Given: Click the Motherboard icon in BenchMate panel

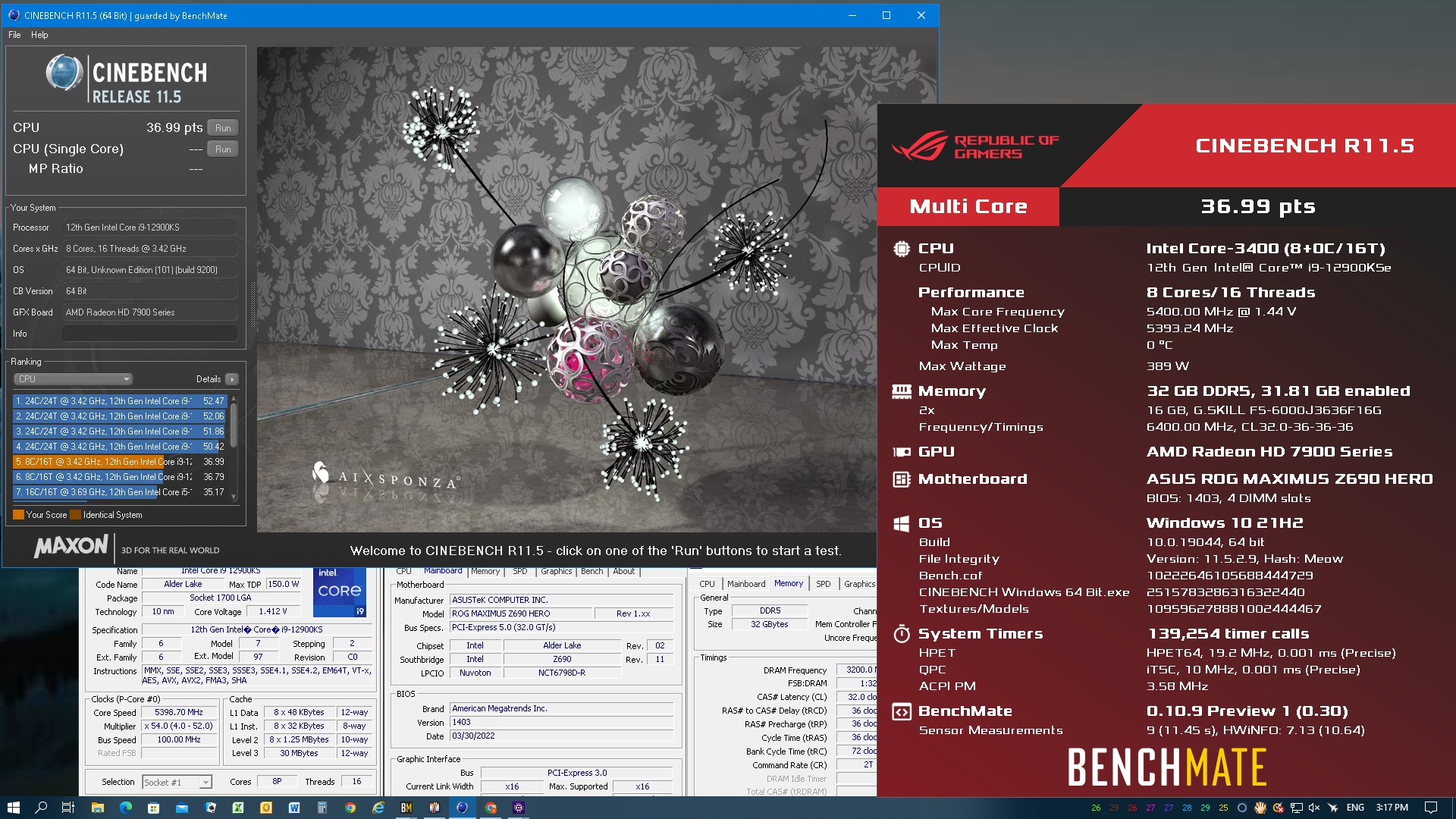Looking at the screenshot, I should point(901,479).
